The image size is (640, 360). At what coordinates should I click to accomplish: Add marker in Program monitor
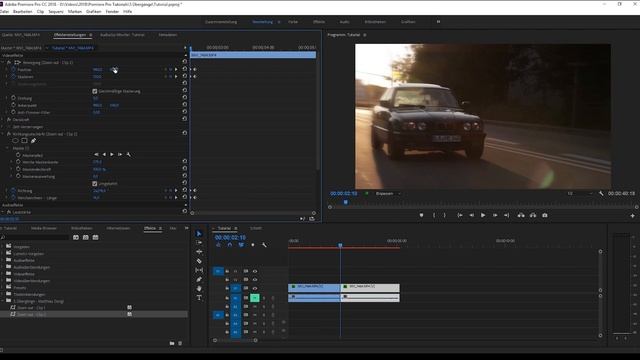[421, 215]
